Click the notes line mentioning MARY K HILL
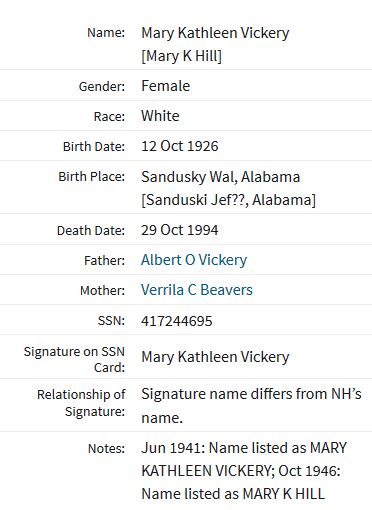Image resolution: width=372 pixels, height=510 pixels. click(233, 494)
